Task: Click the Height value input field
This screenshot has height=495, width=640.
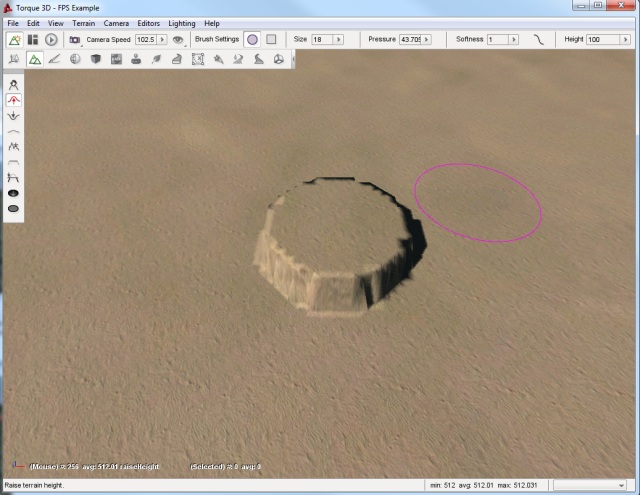Action: point(603,39)
